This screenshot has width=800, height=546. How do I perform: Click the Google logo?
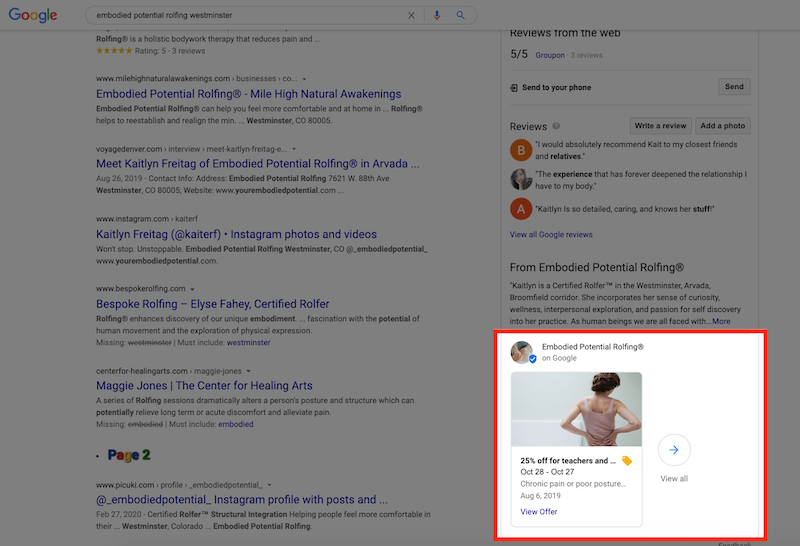pyautogui.click(x=33, y=15)
